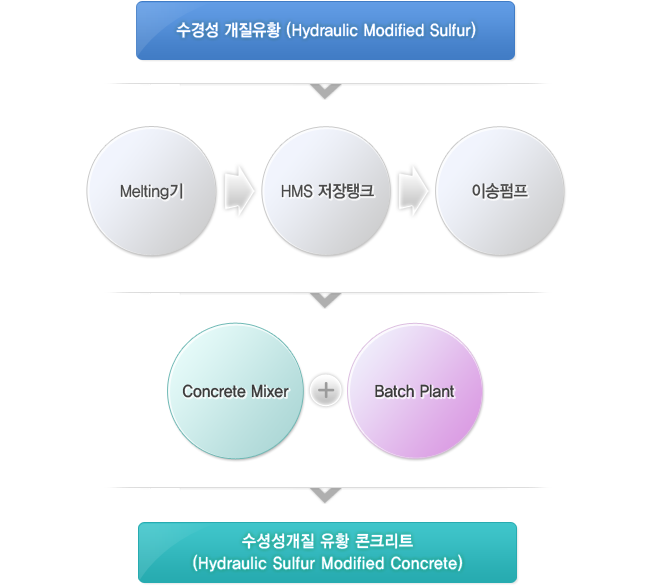The width and height of the screenshot is (650, 585).
Task: Click the text (Hydraulic Sulfur Modified Concrete)
Action: point(327,563)
